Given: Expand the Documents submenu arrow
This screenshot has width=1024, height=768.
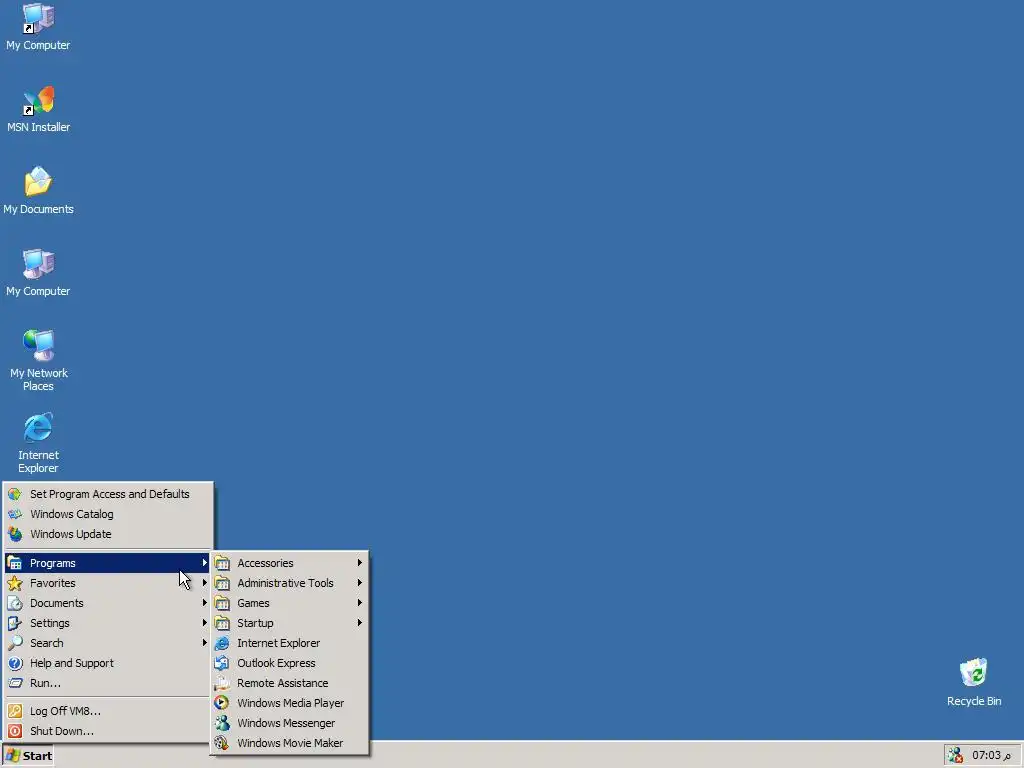Looking at the screenshot, I should (x=204, y=603).
